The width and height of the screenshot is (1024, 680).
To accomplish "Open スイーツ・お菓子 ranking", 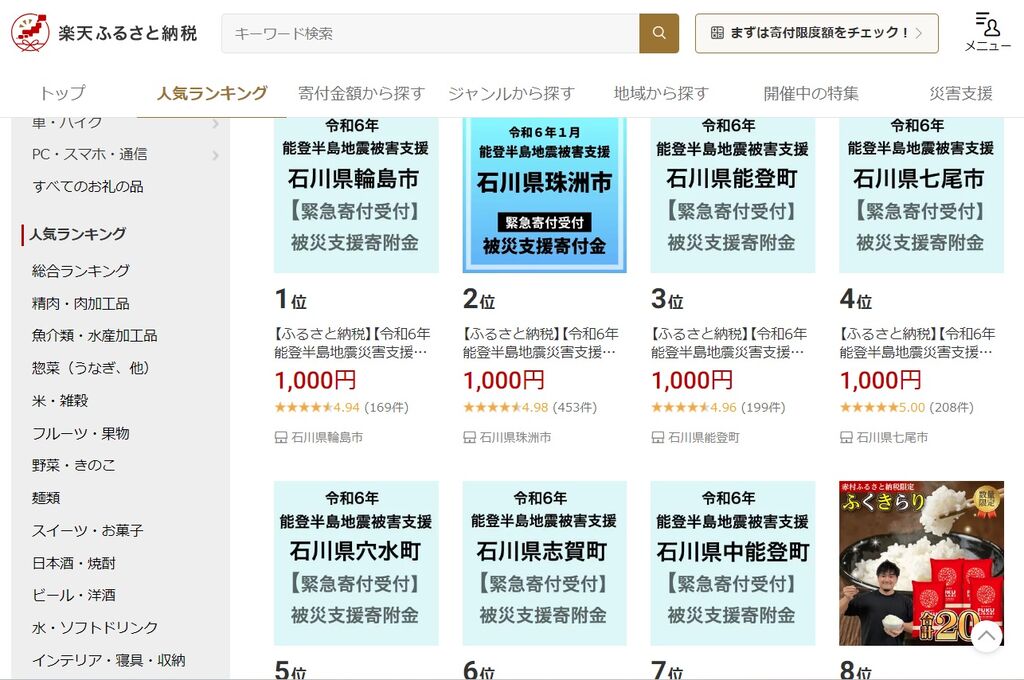I will point(88,530).
